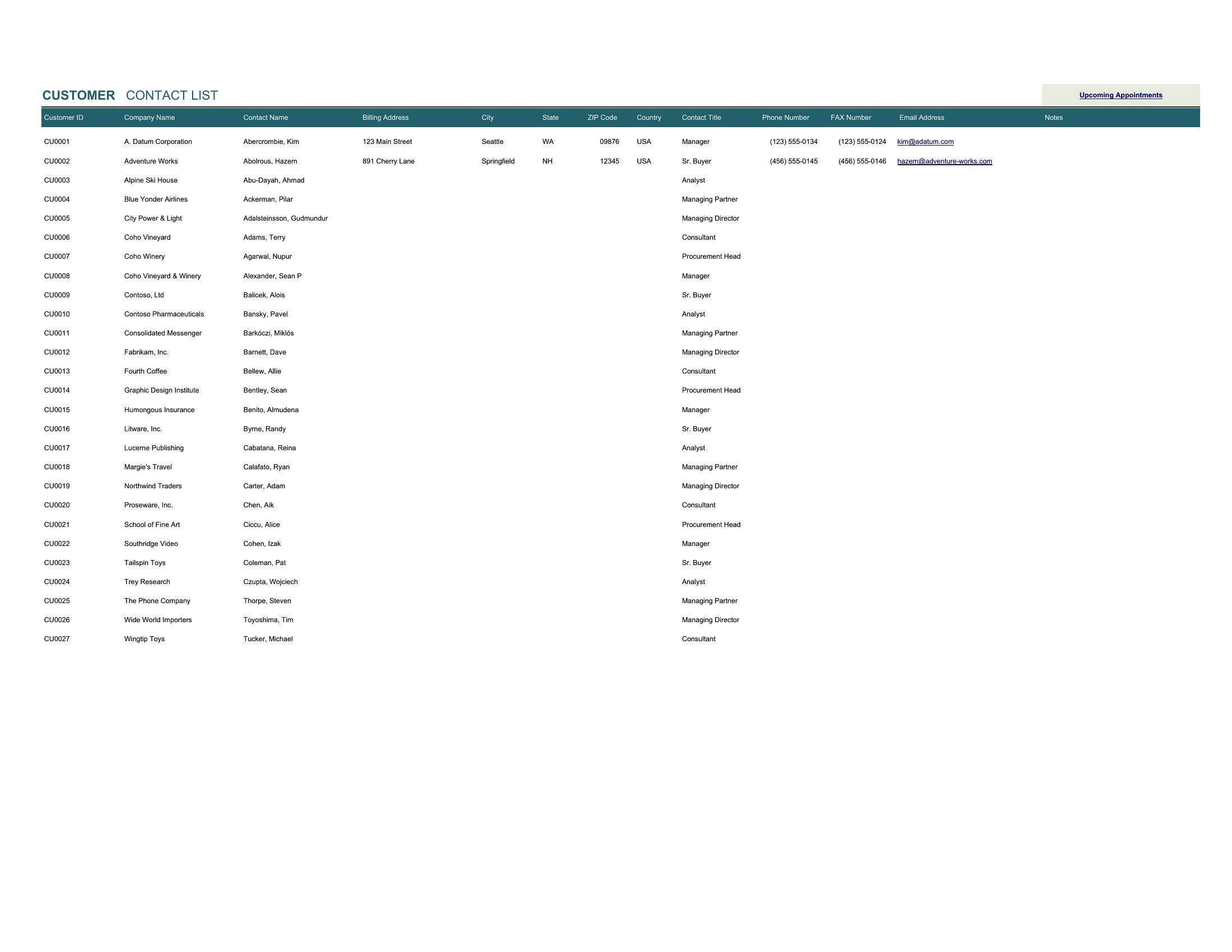Select the ZIP Code column header
This screenshot has height=952, width=1232.
[x=602, y=118]
